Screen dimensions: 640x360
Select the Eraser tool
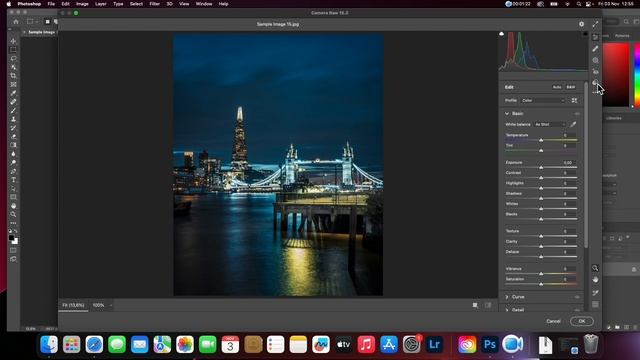(13, 136)
